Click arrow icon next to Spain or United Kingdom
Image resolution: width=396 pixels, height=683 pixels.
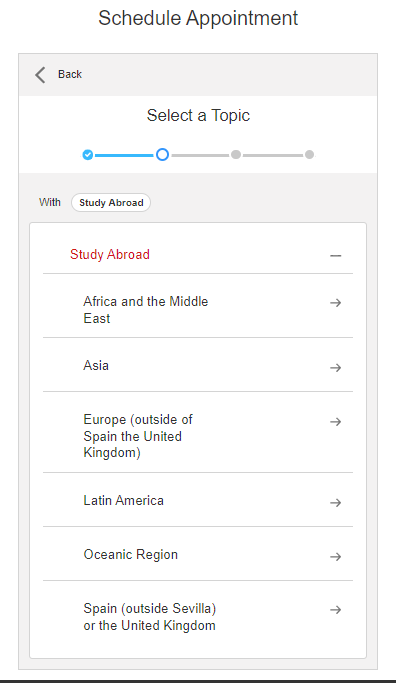click(x=335, y=610)
